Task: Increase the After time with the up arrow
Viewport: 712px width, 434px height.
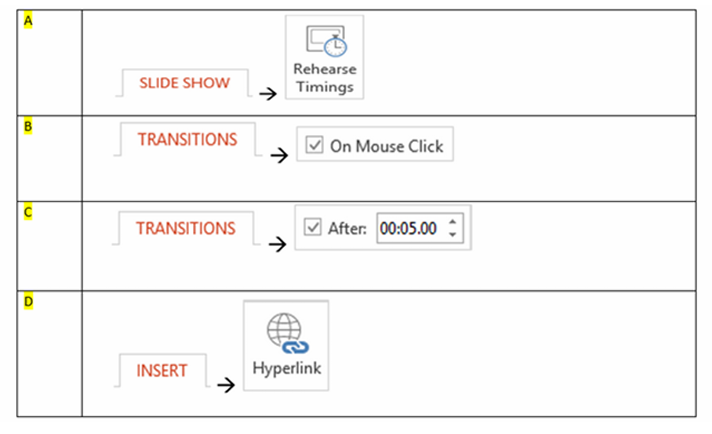Action: pyautogui.click(x=454, y=221)
